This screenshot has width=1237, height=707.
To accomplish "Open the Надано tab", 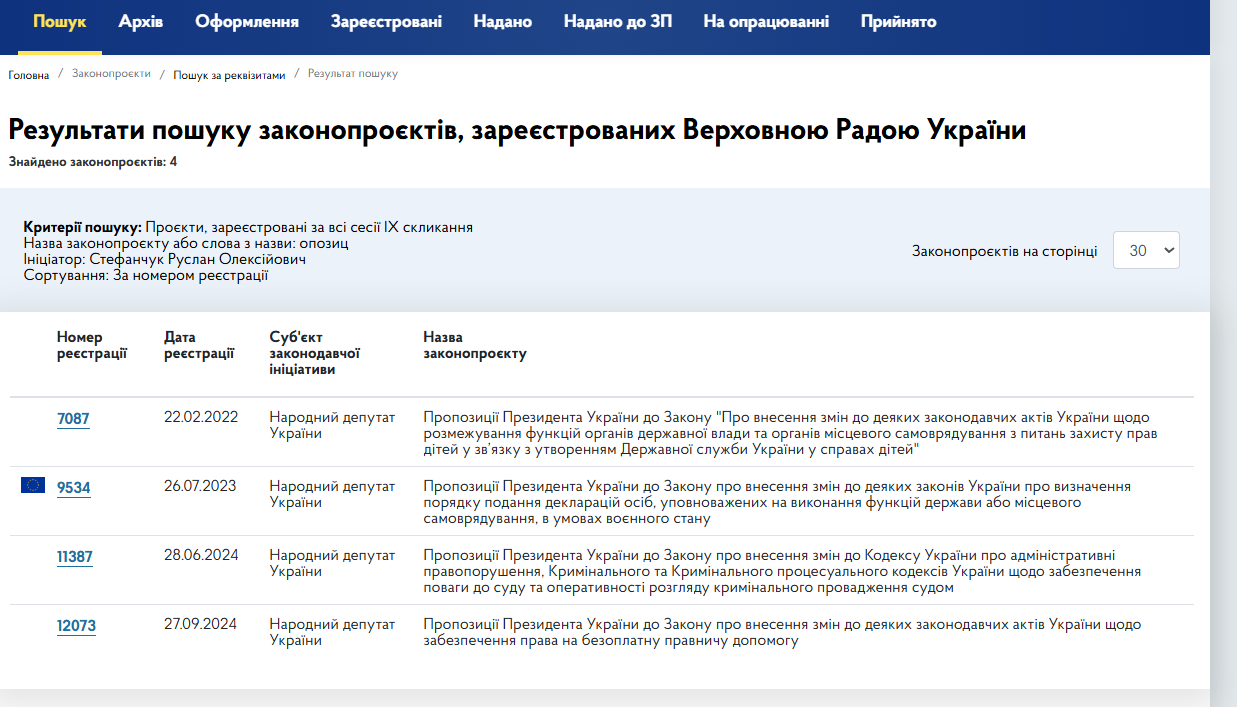I will coord(503,21).
